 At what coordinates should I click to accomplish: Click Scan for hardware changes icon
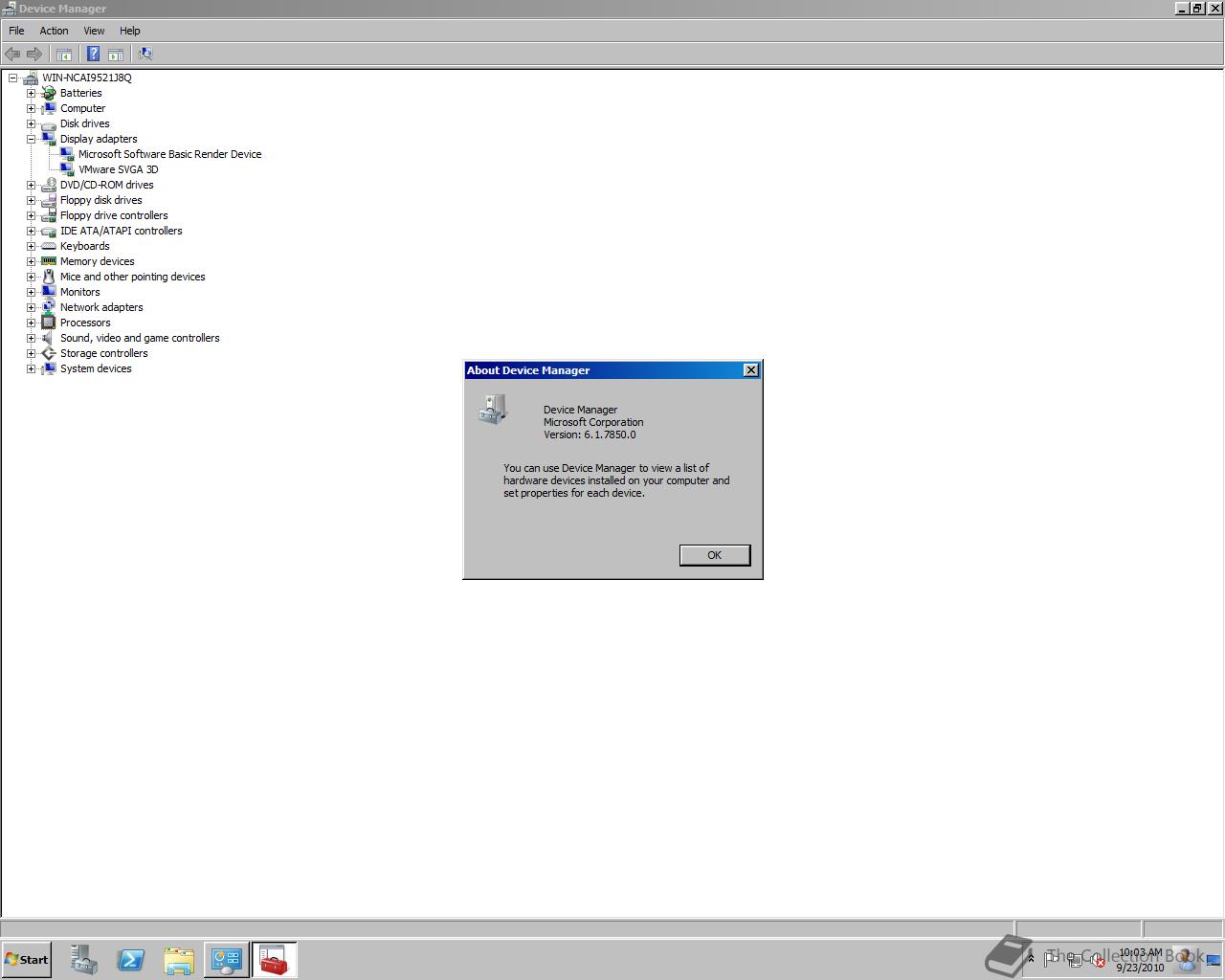tap(145, 55)
